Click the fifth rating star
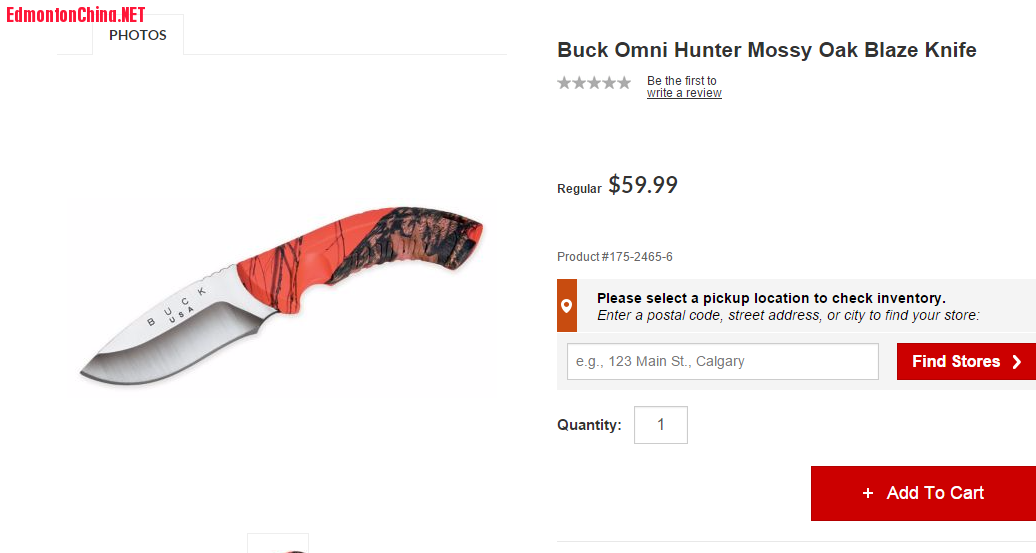Viewport: 1036px width, 553px height. (624, 83)
